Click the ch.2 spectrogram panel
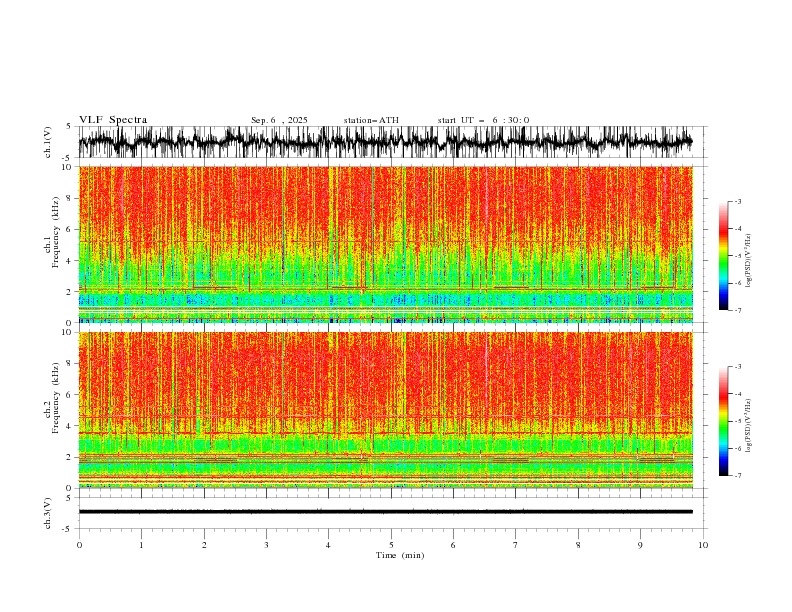 tap(386, 410)
